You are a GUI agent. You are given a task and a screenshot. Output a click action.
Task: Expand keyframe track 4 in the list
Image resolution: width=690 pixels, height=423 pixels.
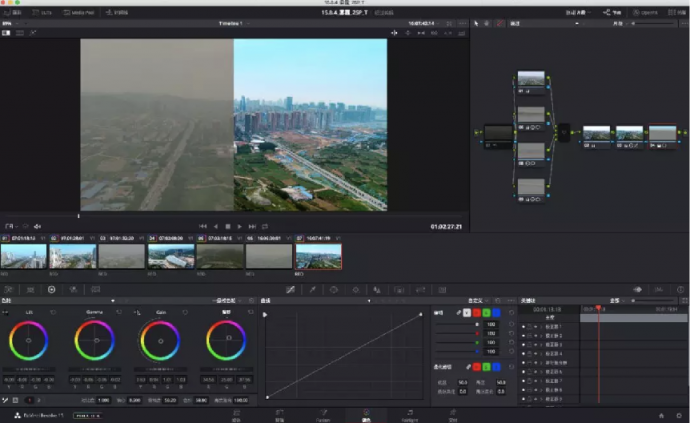[541, 354]
